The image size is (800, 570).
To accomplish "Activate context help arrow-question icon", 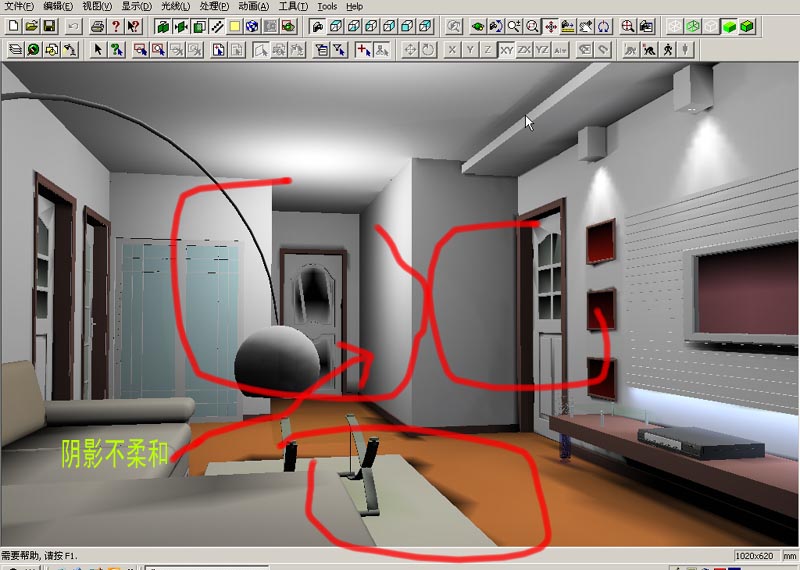I will [134, 26].
